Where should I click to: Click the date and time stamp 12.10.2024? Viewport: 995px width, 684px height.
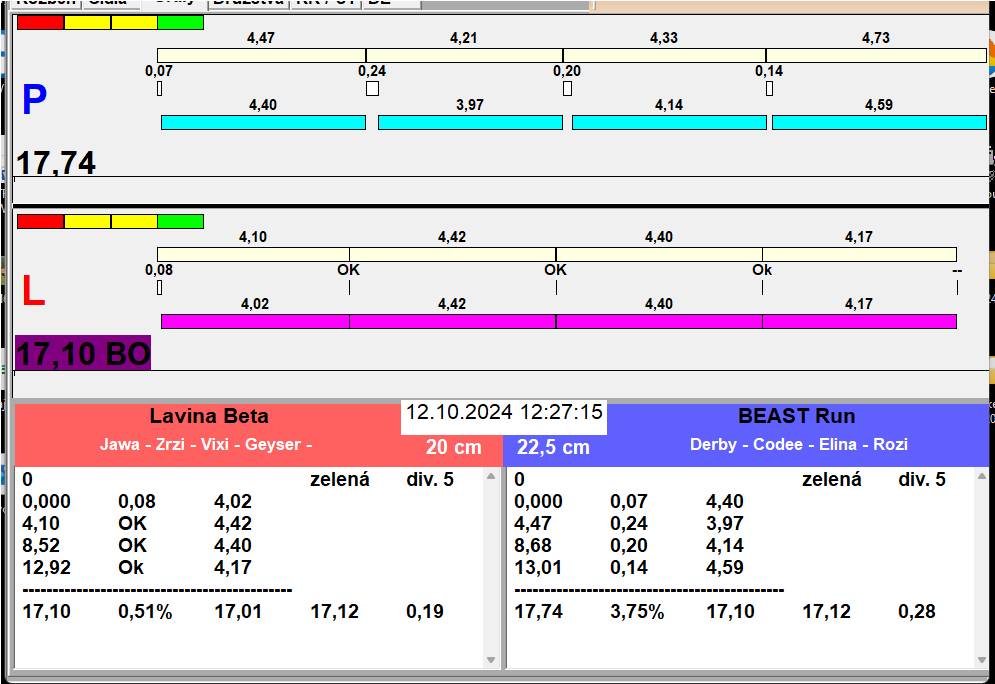504,412
